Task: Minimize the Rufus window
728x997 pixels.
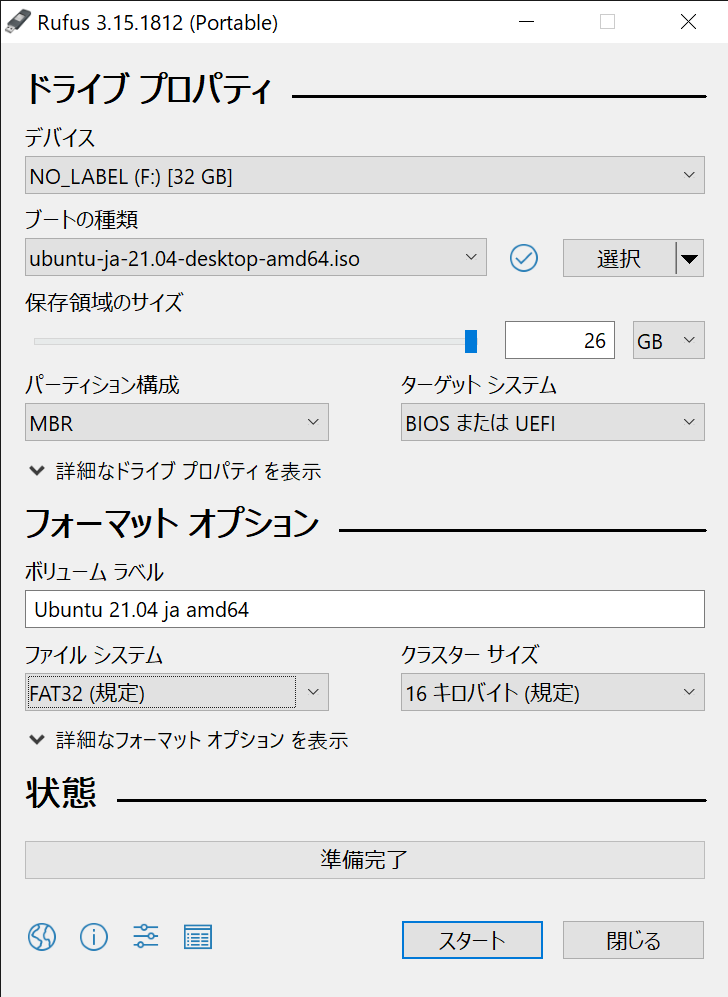Action: click(526, 22)
